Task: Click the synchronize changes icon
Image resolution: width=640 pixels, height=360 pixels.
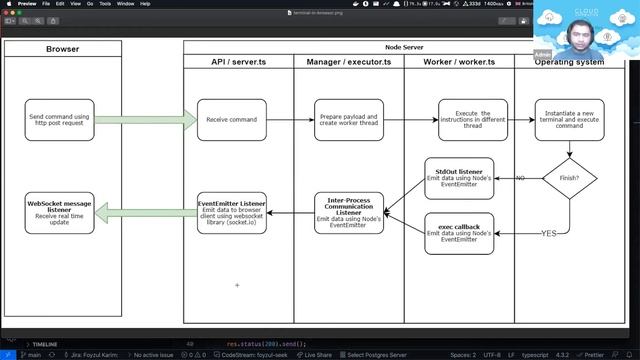Action: (x=52, y=355)
